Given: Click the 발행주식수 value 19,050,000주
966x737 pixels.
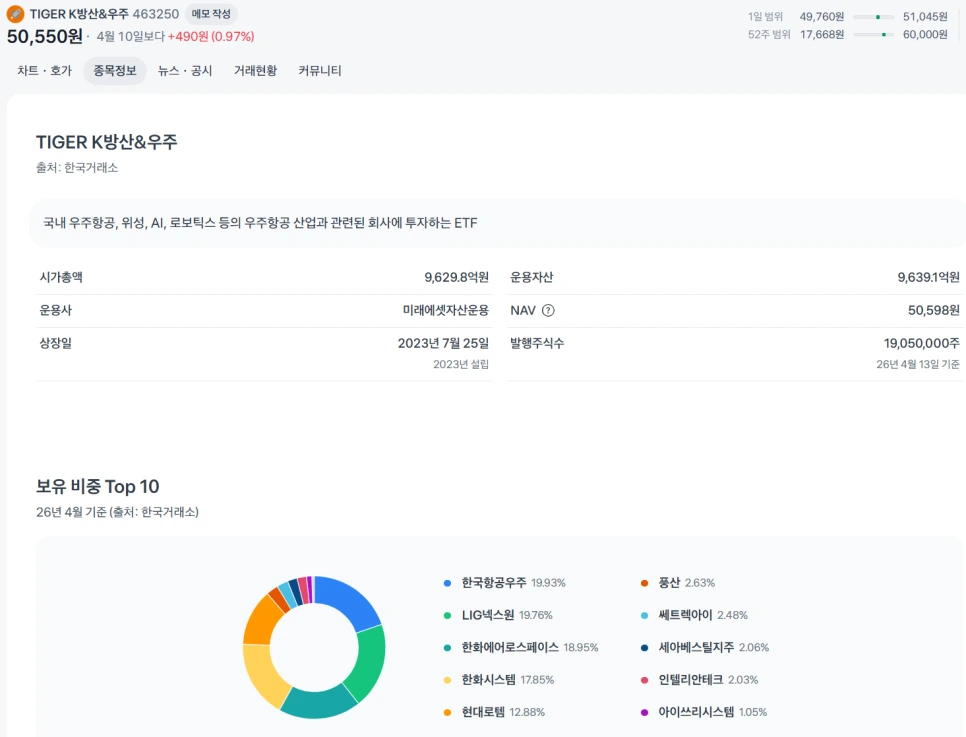Looking at the screenshot, I should point(922,343).
